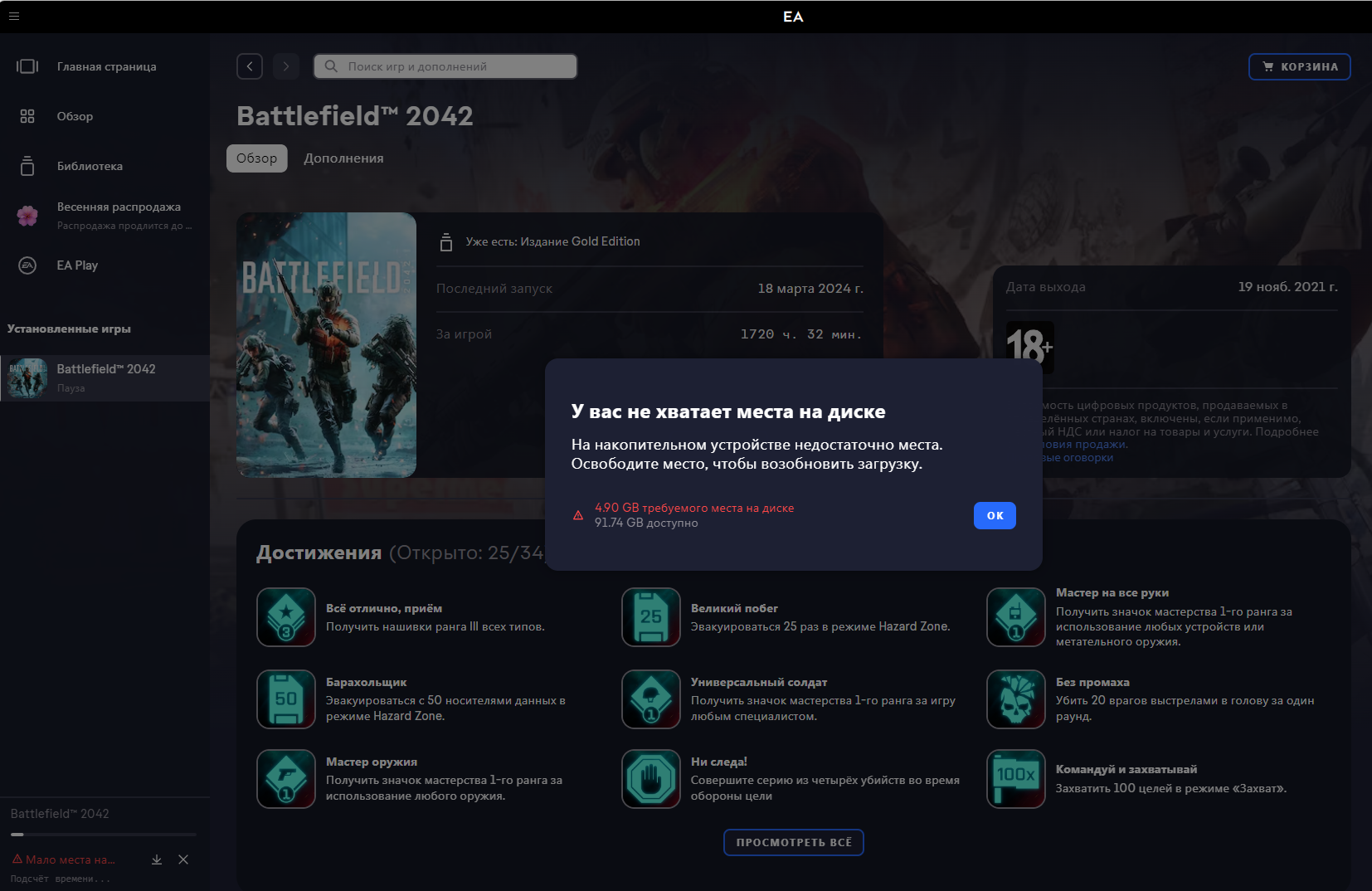Click the Battlefield™ 2042 page title

coord(355,115)
